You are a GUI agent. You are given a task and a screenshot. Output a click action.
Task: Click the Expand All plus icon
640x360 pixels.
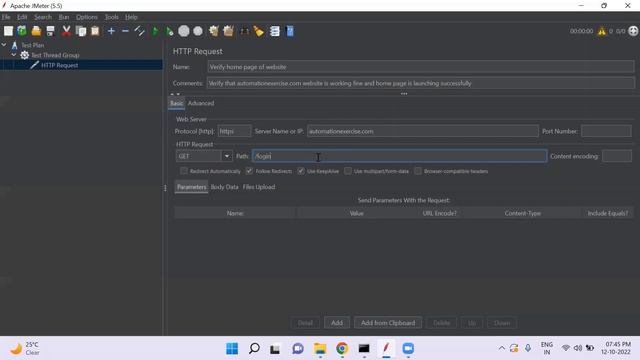click(x=111, y=31)
